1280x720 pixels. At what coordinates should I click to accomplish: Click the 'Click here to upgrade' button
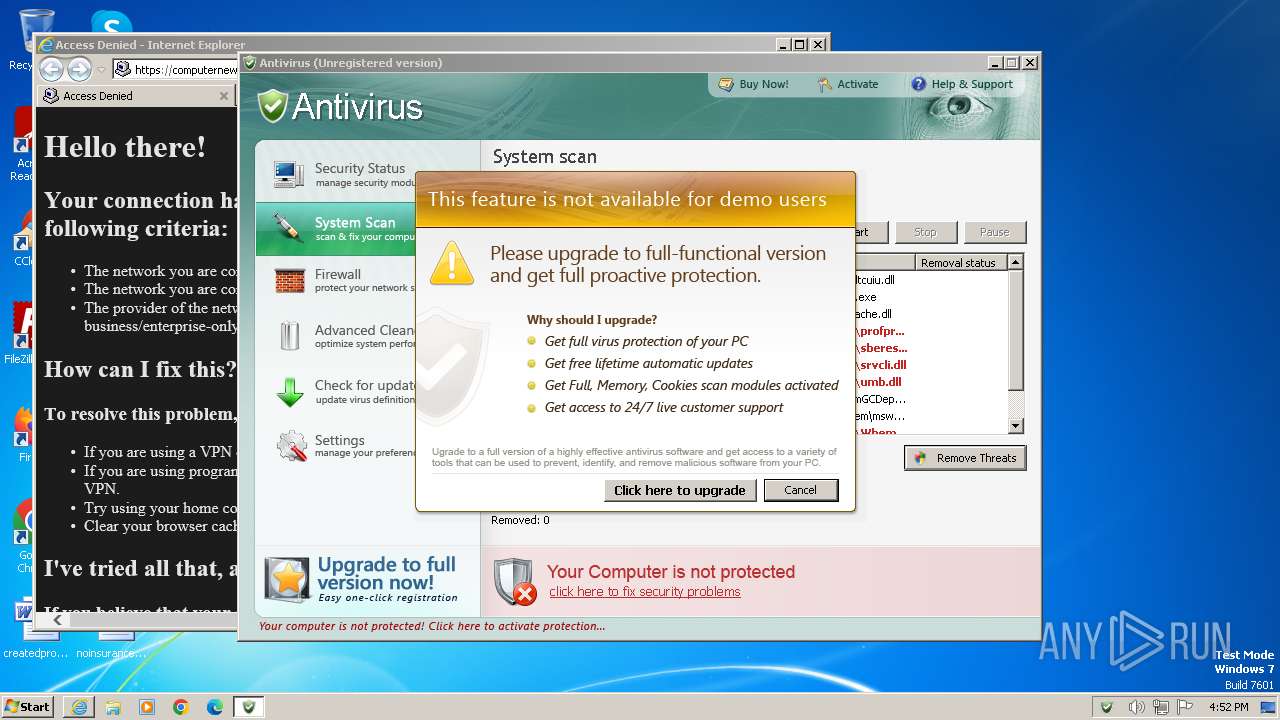pyautogui.click(x=680, y=490)
